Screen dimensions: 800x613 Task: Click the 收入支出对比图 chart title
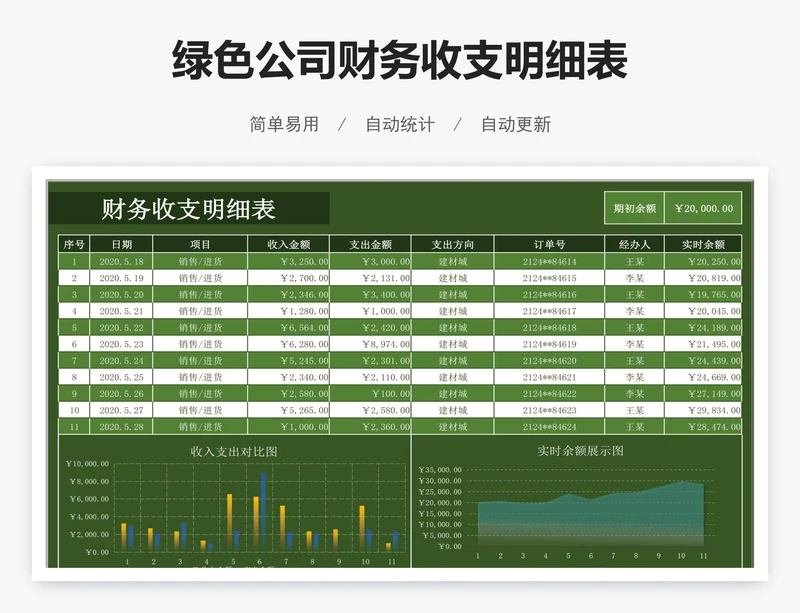point(234,451)
